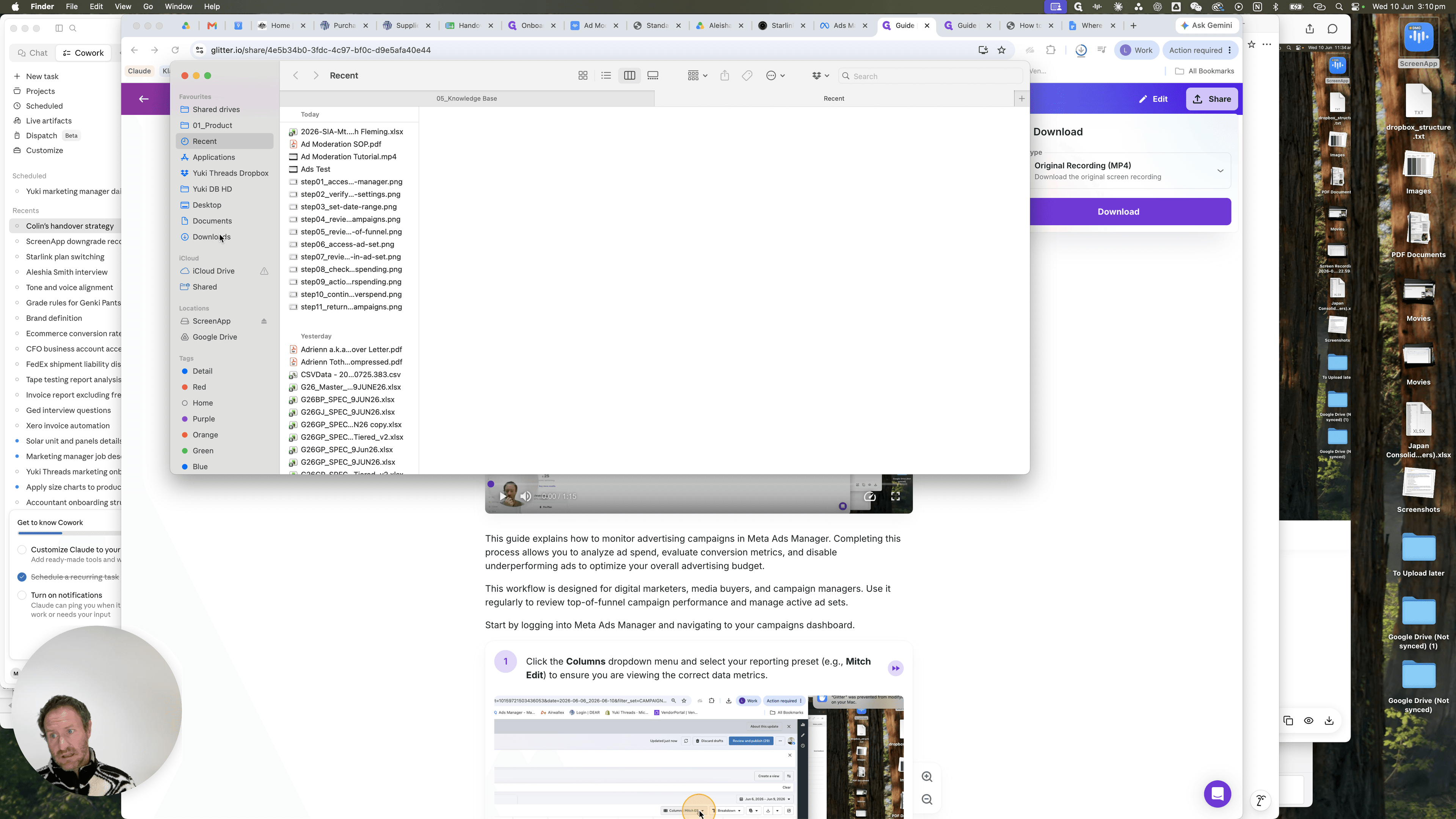Open the chat support bubble

click(x=1217, y=794)
